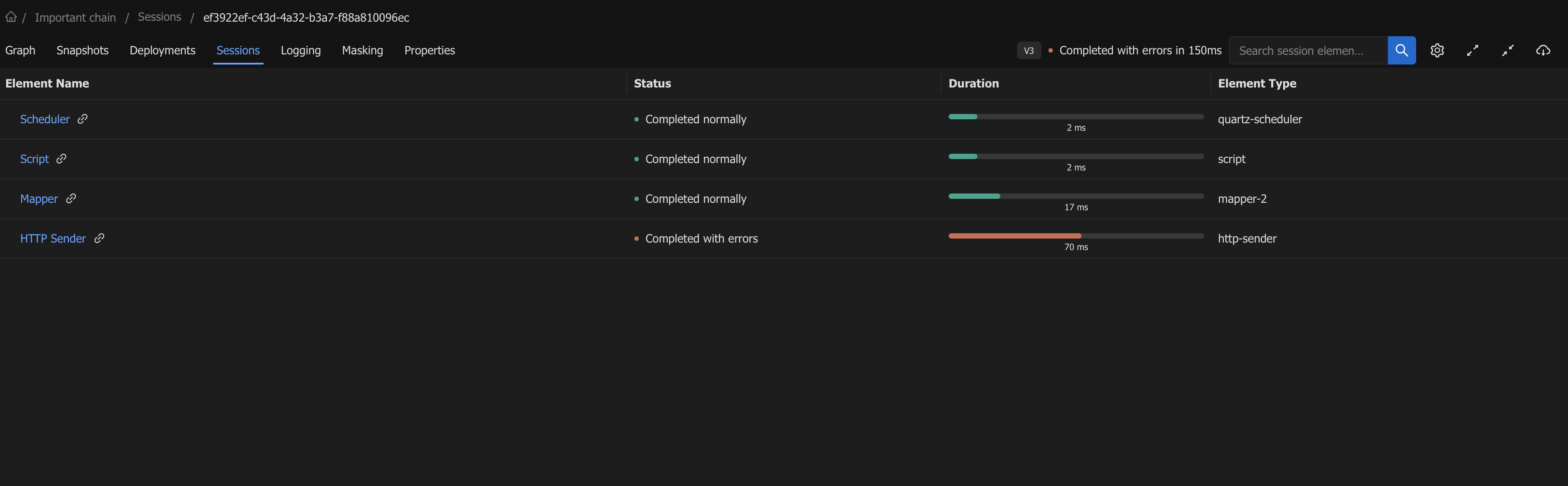Screen dimensions: 1568x486
Task: Click the expand all arrows icon
Action: click(1473, 50)
